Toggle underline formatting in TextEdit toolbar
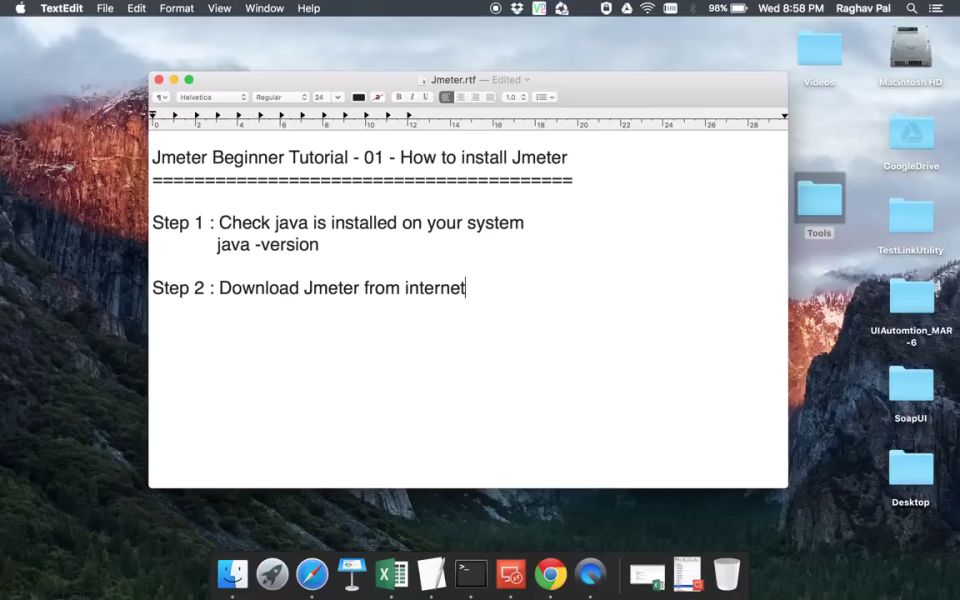The width and height of the screenshot is (960, 600). (x=426, y=97)
